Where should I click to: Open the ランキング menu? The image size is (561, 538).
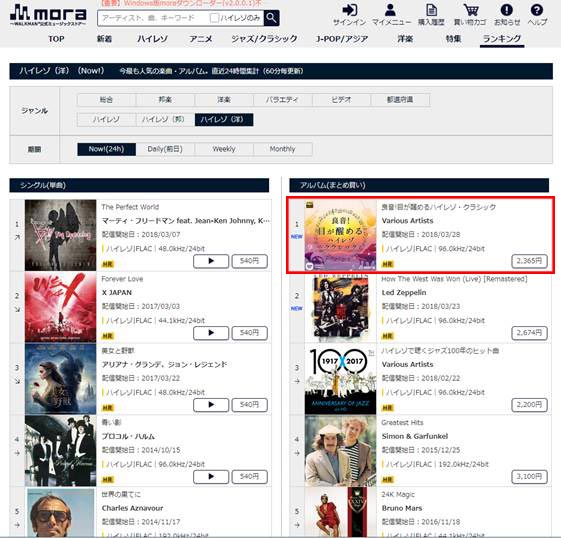point(502,39)
